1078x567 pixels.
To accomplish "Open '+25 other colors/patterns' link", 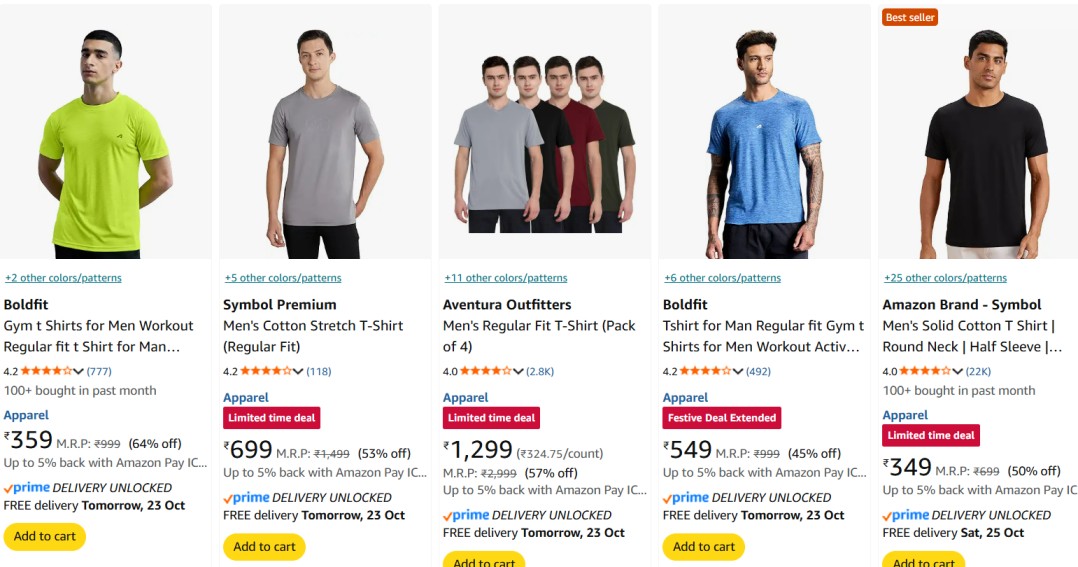I will tap(945, 278).
